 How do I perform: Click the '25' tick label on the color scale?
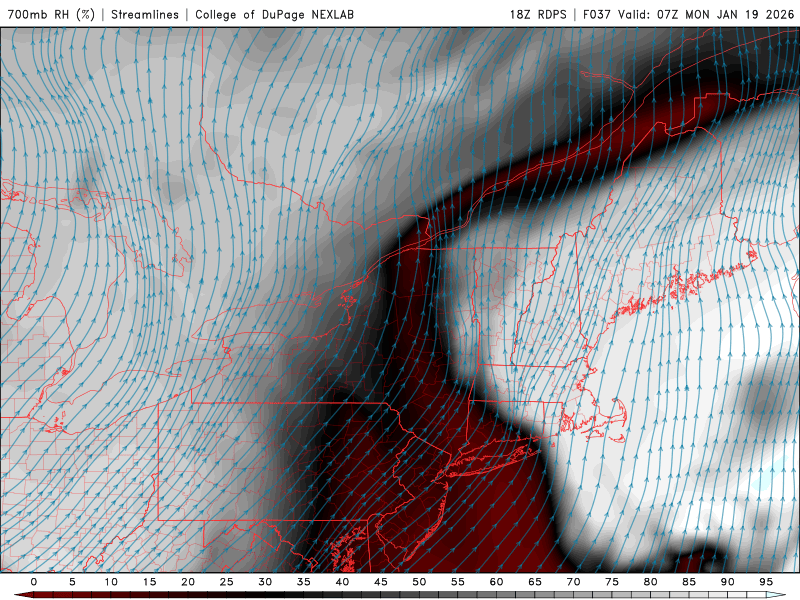point(227,582)
